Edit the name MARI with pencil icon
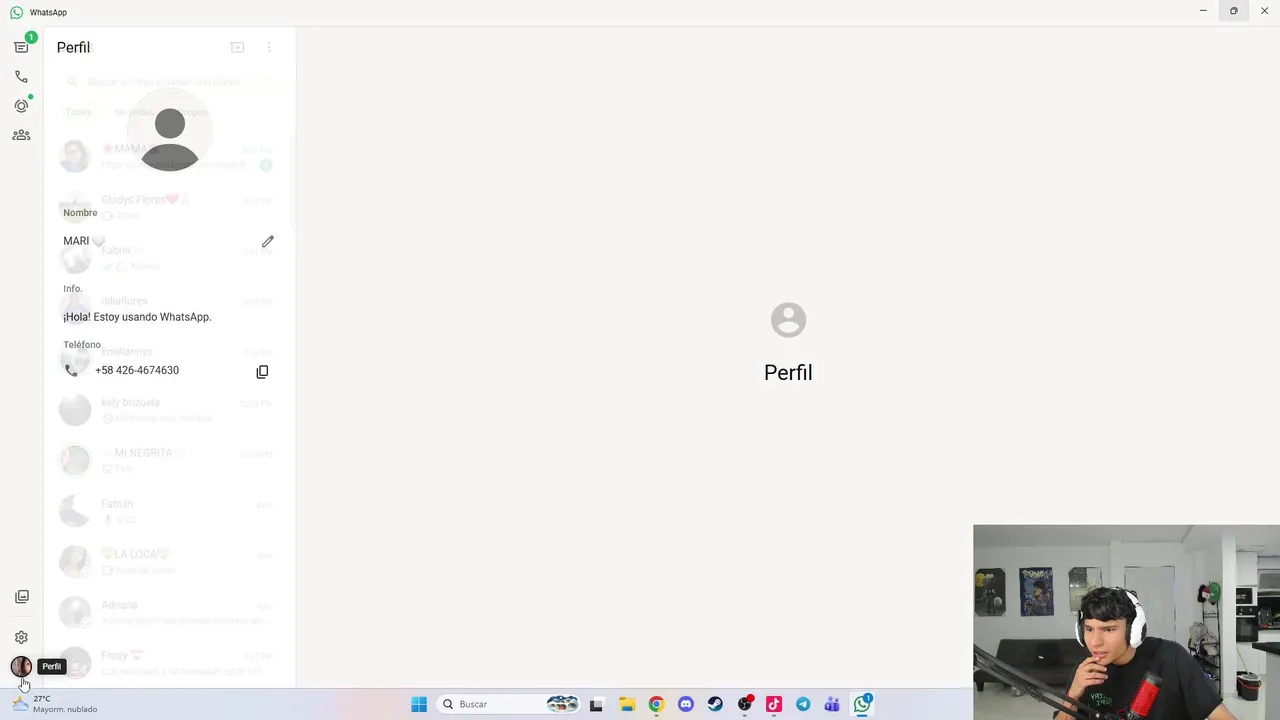Viewport: 1280px width, 720px height. (267, 242)
